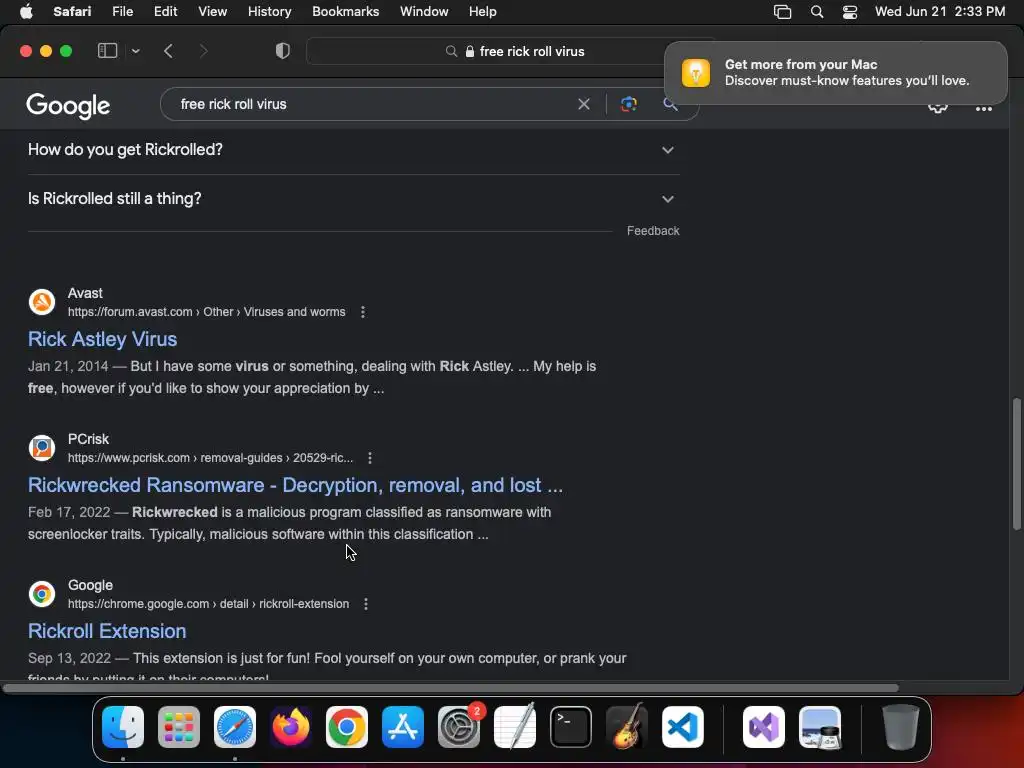Click the privacy report shield icon
Viewport: 1024px width, 768px height.
click(x=282, y=51)
